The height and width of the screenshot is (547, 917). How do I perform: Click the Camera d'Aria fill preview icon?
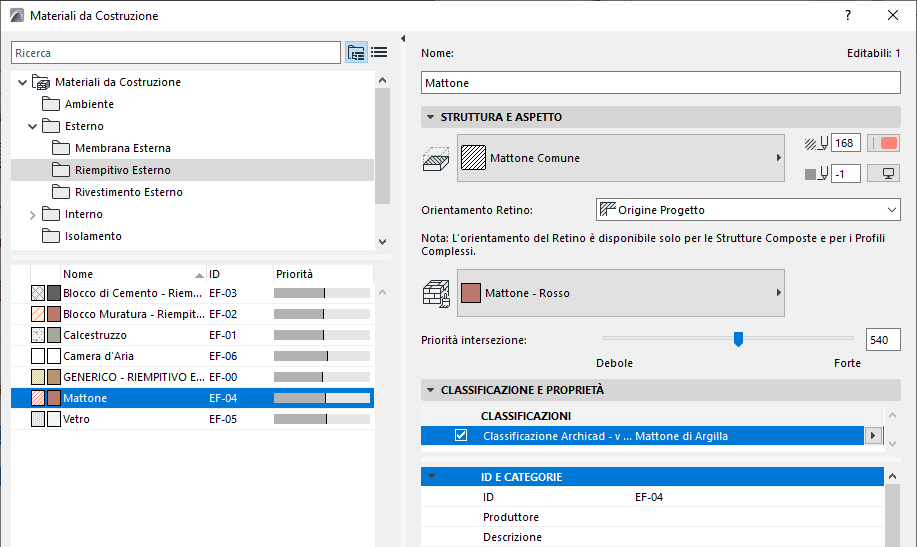[38, 356]
